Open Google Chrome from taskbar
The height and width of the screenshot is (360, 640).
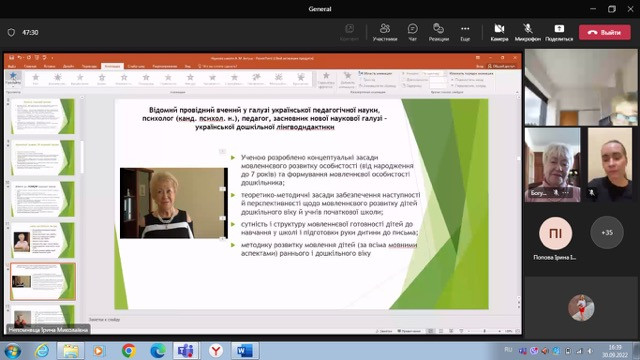click(x=129, y=351)
